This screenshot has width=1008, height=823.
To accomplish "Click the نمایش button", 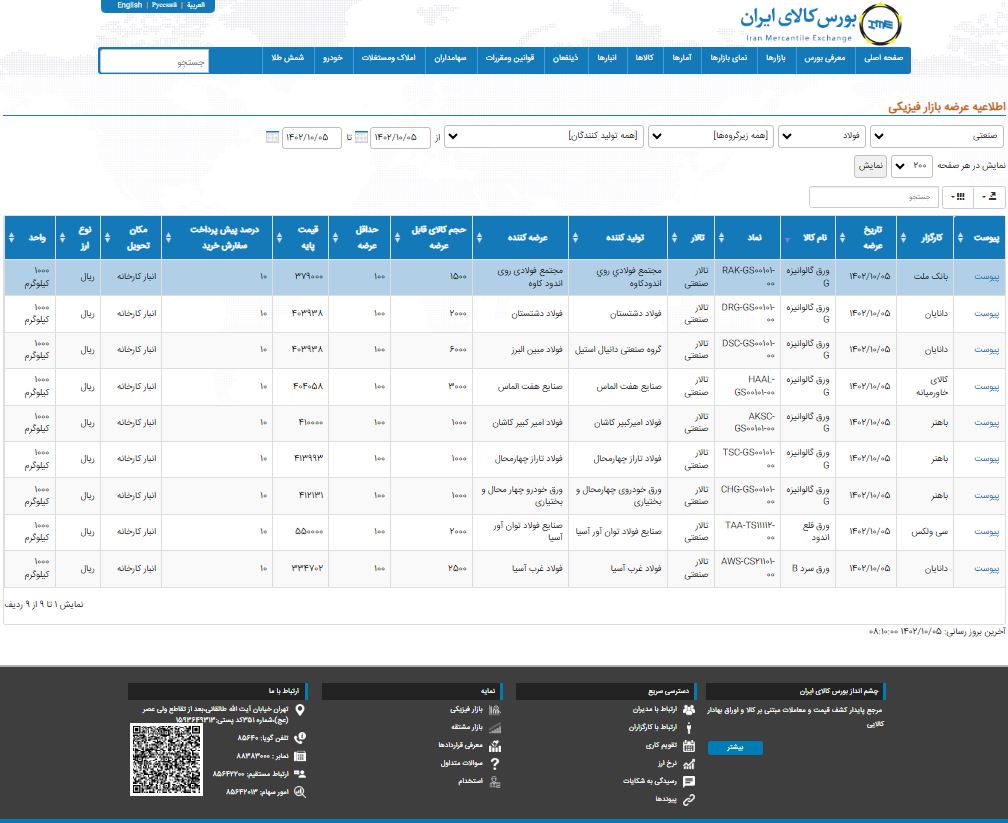I will click(870, 166).
